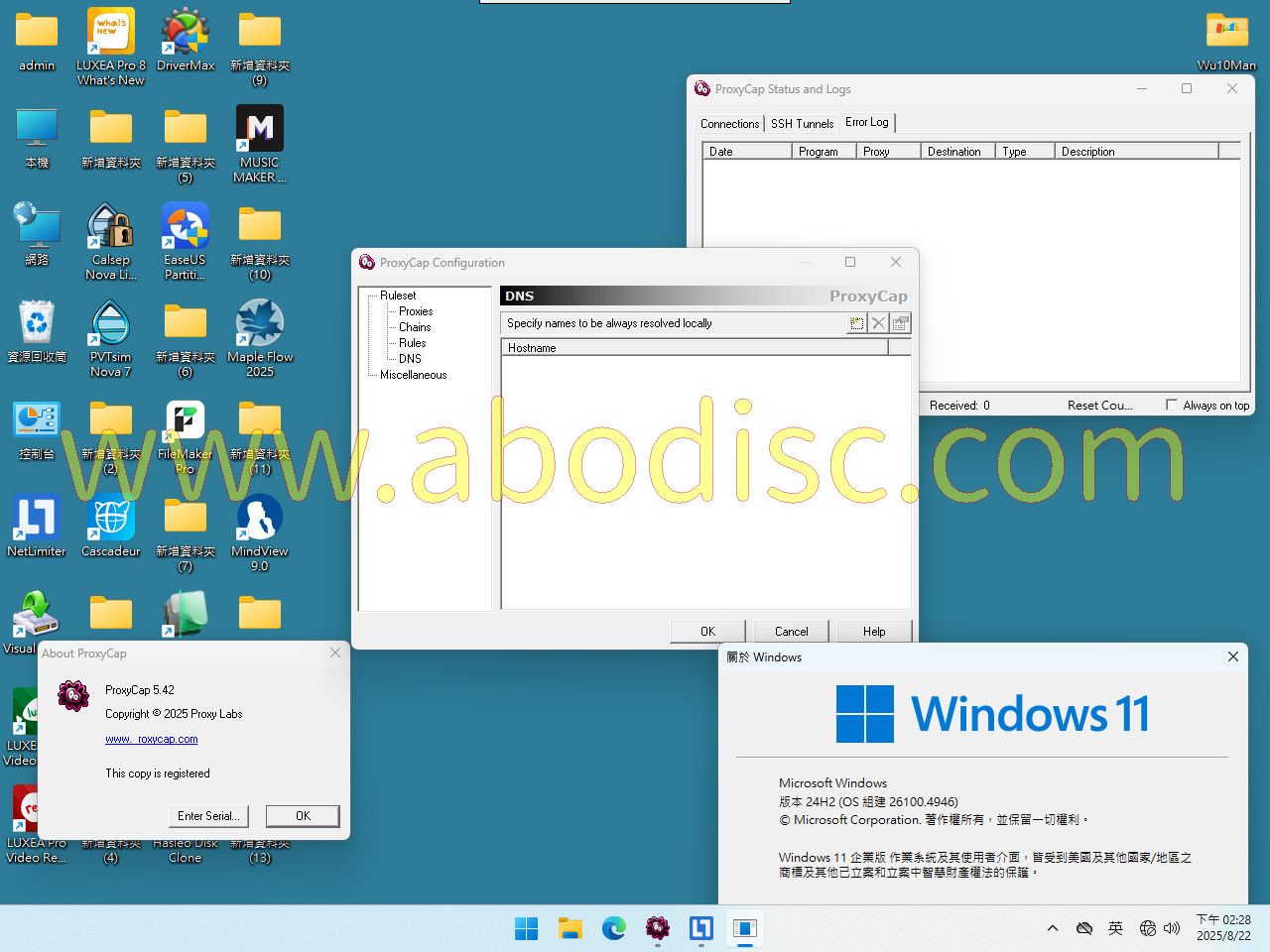Click the 英 input method indicator
The image size is (1270, 952).
pyautogui.click(x=1116, y=928)
